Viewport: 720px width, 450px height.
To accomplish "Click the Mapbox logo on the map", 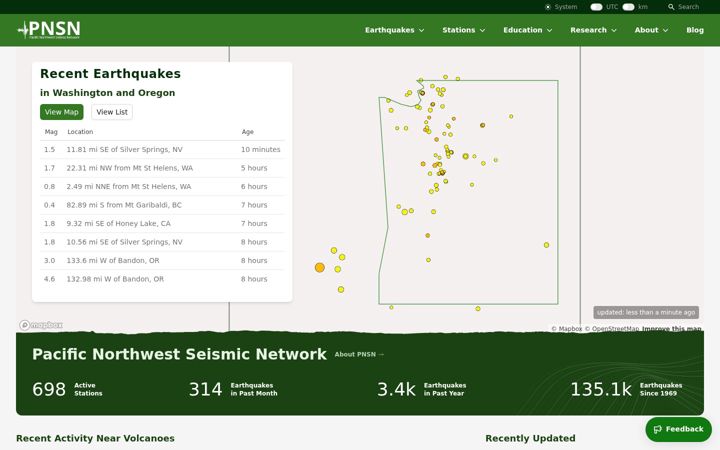I will (x=41, y=325).
